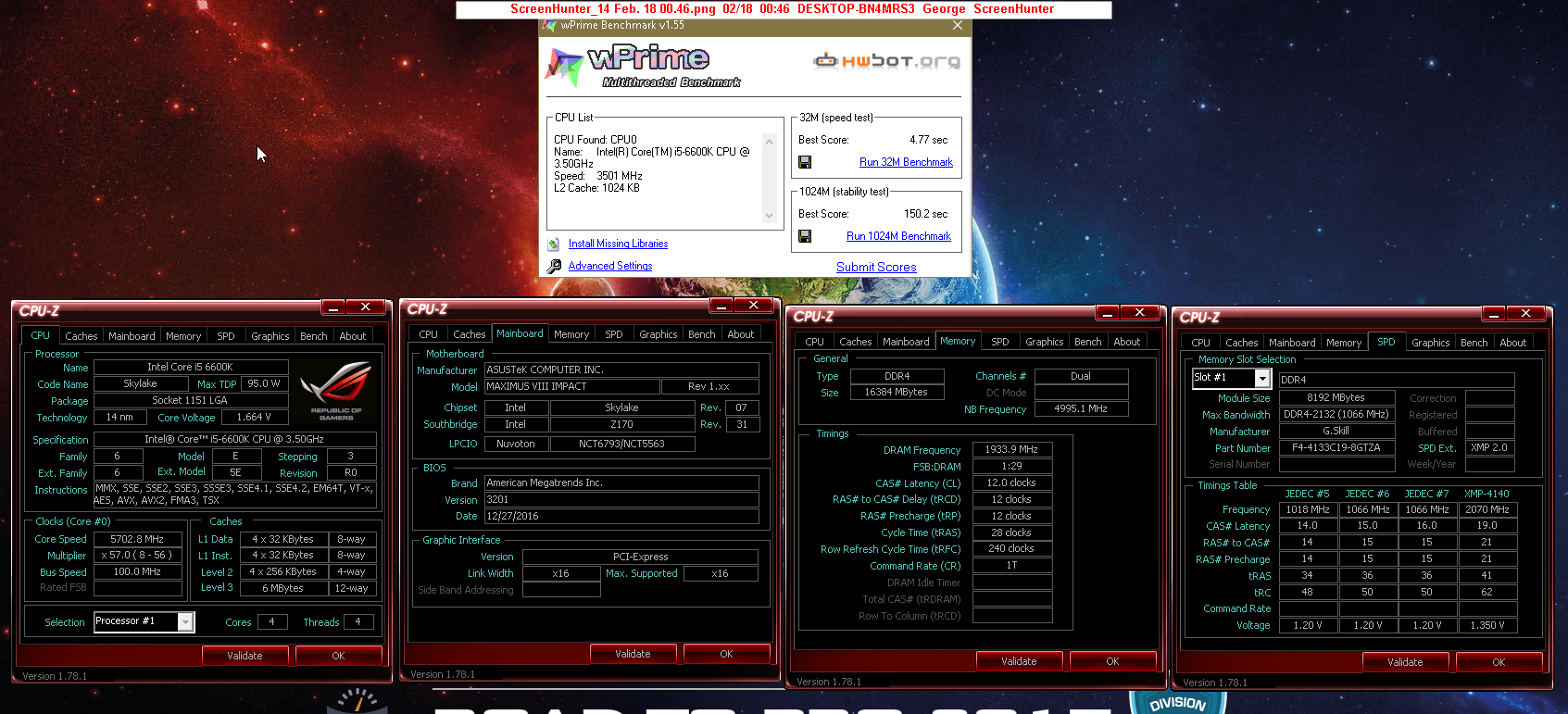This screenshot has height=714, width=1568.
Task: Open the Processor #1 selection dropdown
Action: tap(185, 622)
